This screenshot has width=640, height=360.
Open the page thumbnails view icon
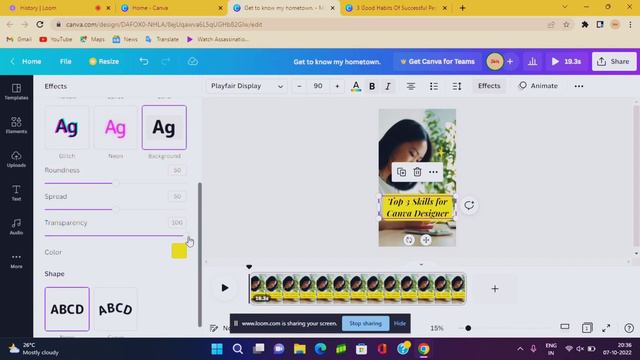click(x=565, y=327)
